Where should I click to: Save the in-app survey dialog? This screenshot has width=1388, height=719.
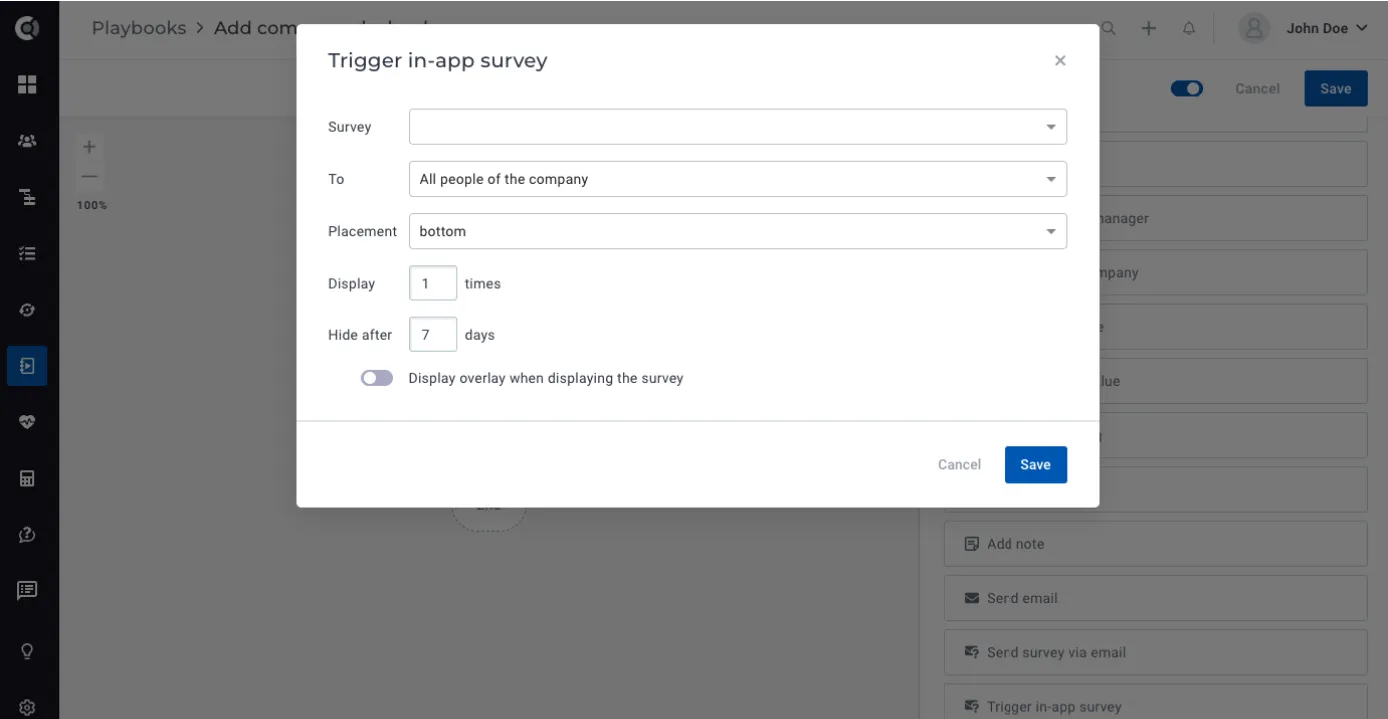[x=1036, y=464]
